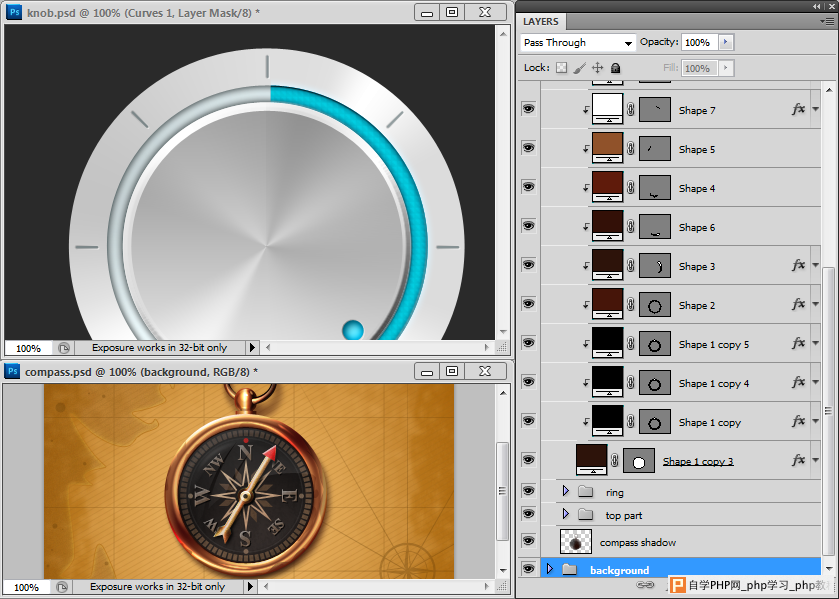This screenshot has width=839, height=599.
Task: Maximize the knob.psd document window
Action: pyautogui.click(x=452, y=12)
